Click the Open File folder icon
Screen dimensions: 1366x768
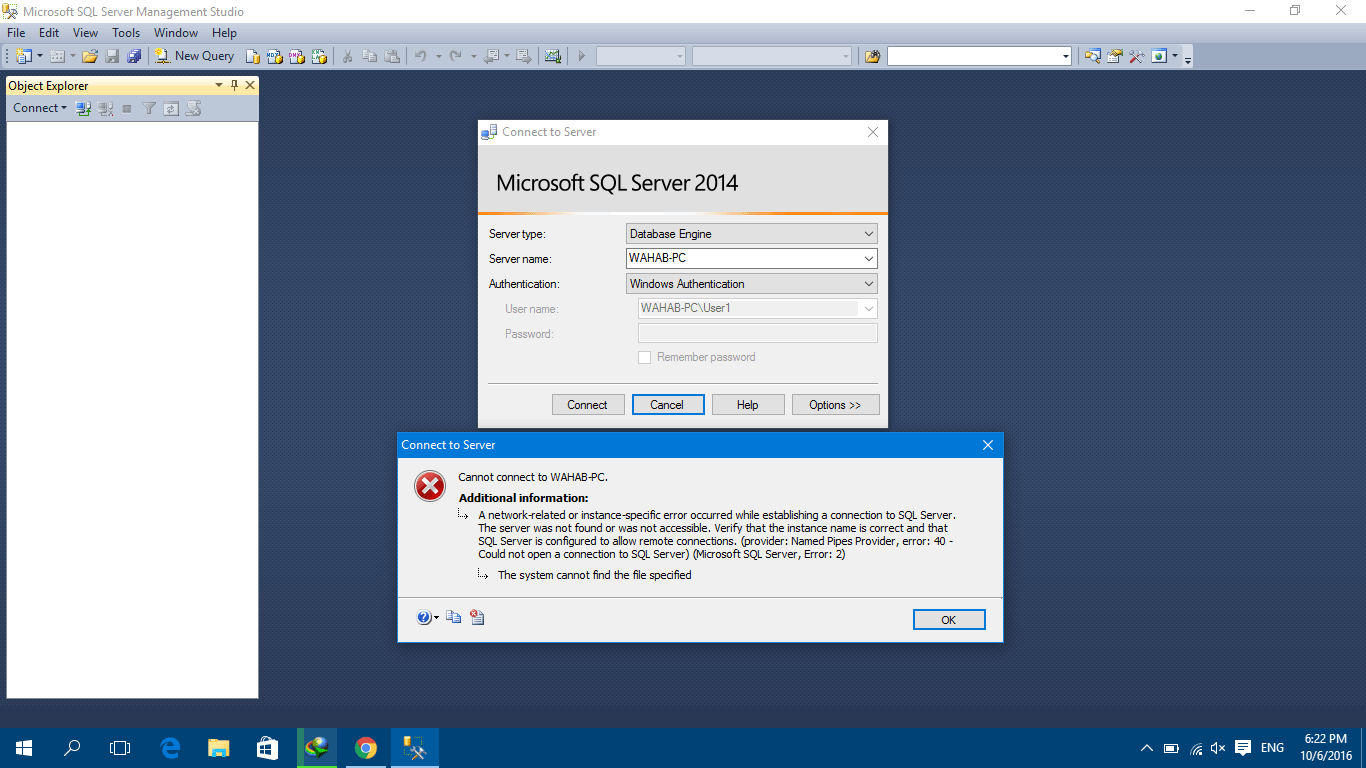coord(90,56)
